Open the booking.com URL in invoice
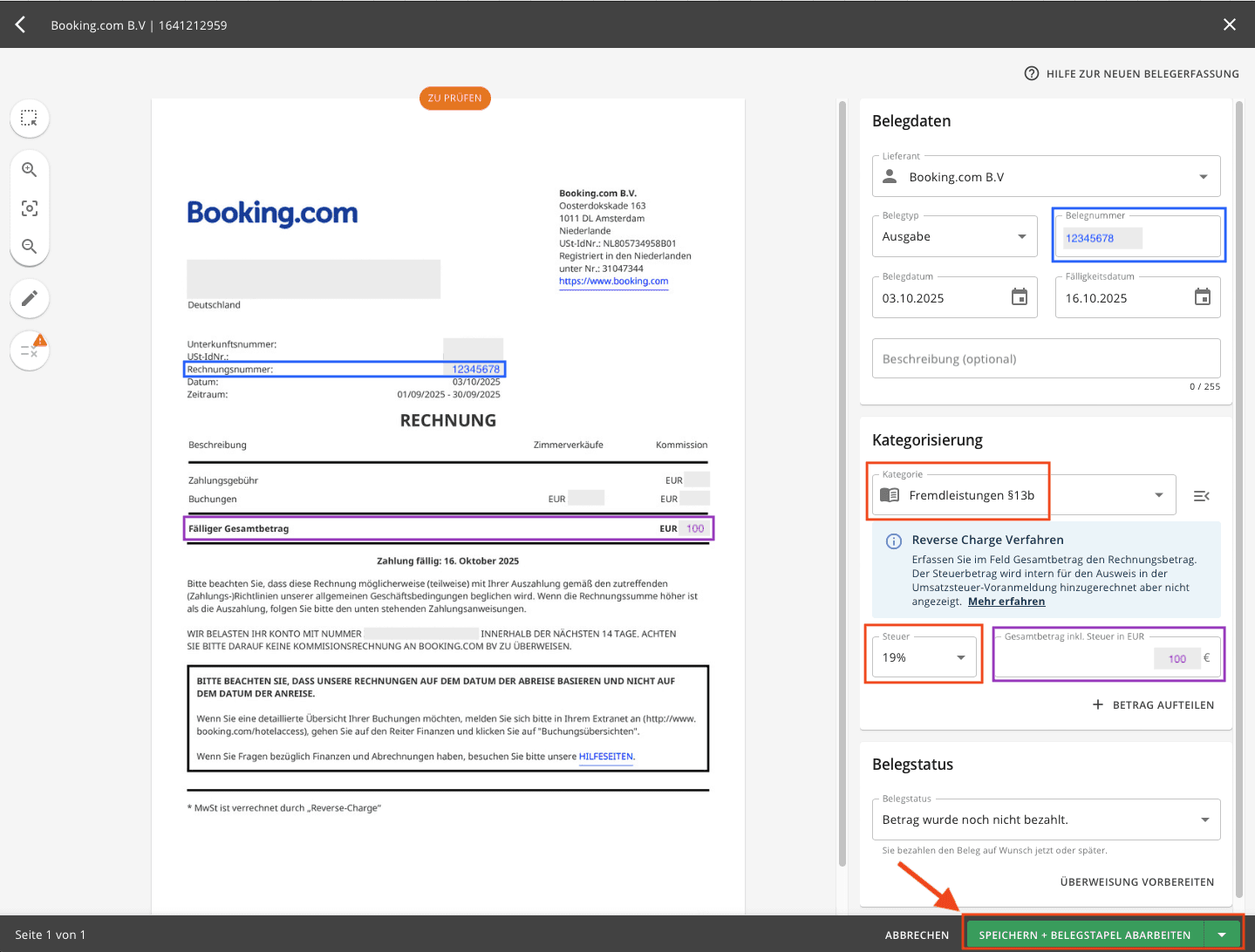Viewport: 1255px width, 952px height. click(x=613, y=281)
